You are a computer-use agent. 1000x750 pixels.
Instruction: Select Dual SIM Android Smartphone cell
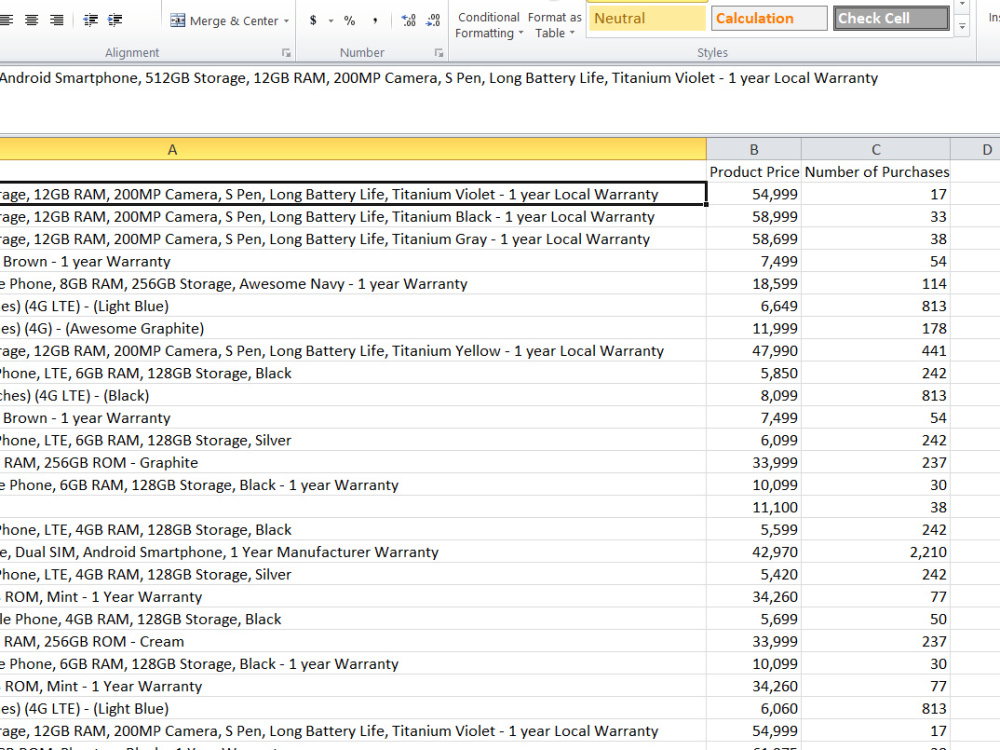(353, 552)
